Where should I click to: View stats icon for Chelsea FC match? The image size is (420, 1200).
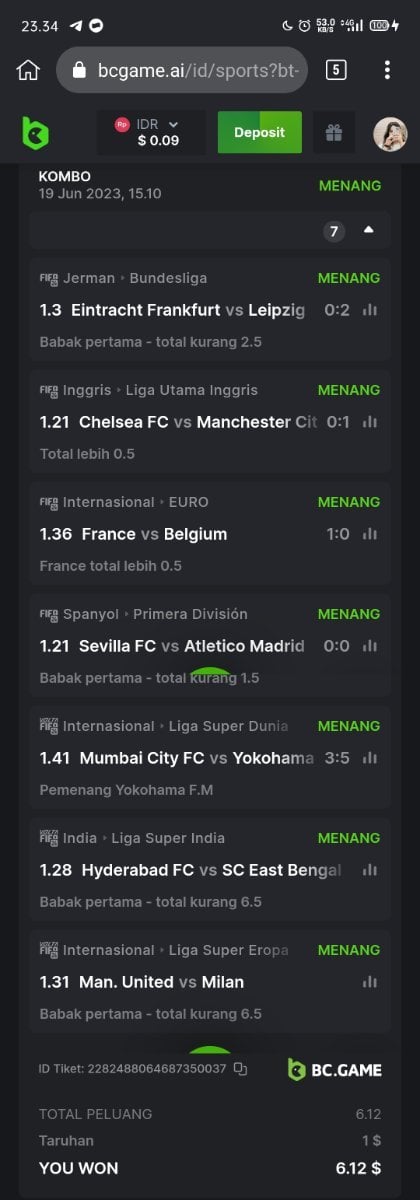(370, 422)
